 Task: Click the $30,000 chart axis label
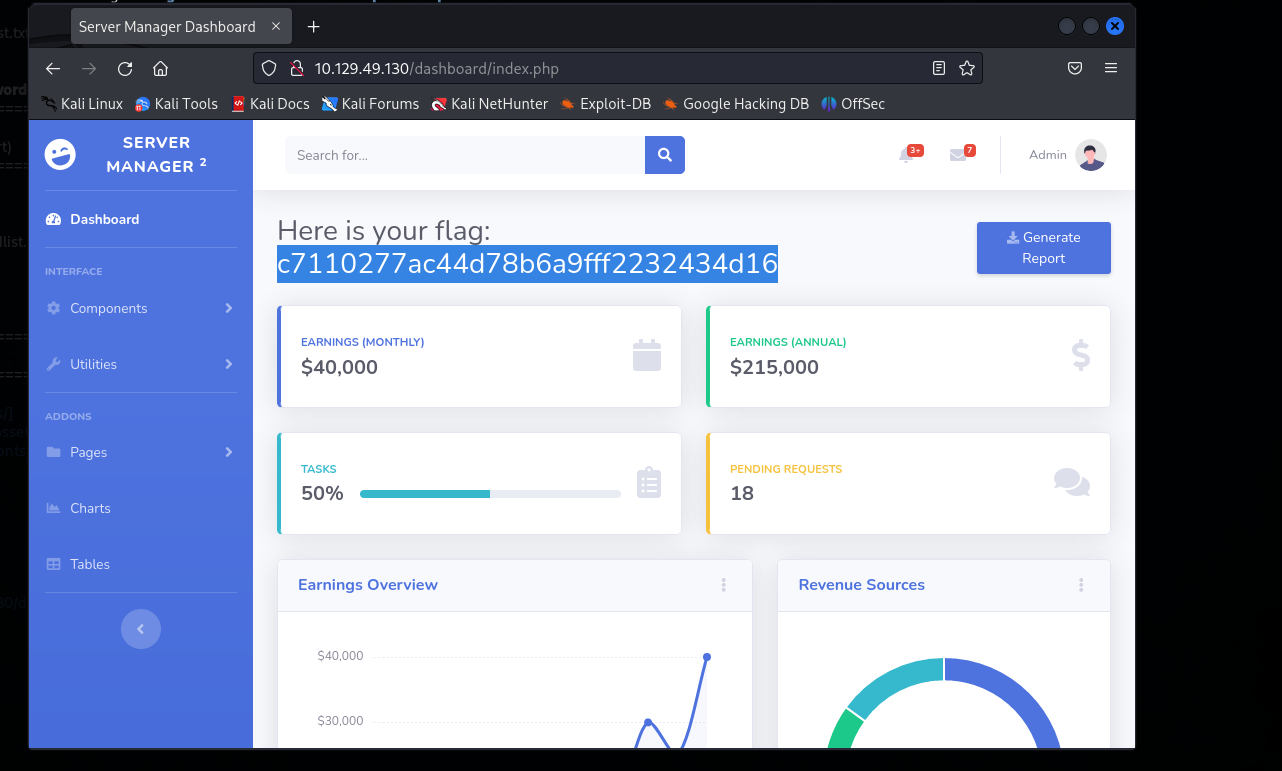(x=340, y=721)
